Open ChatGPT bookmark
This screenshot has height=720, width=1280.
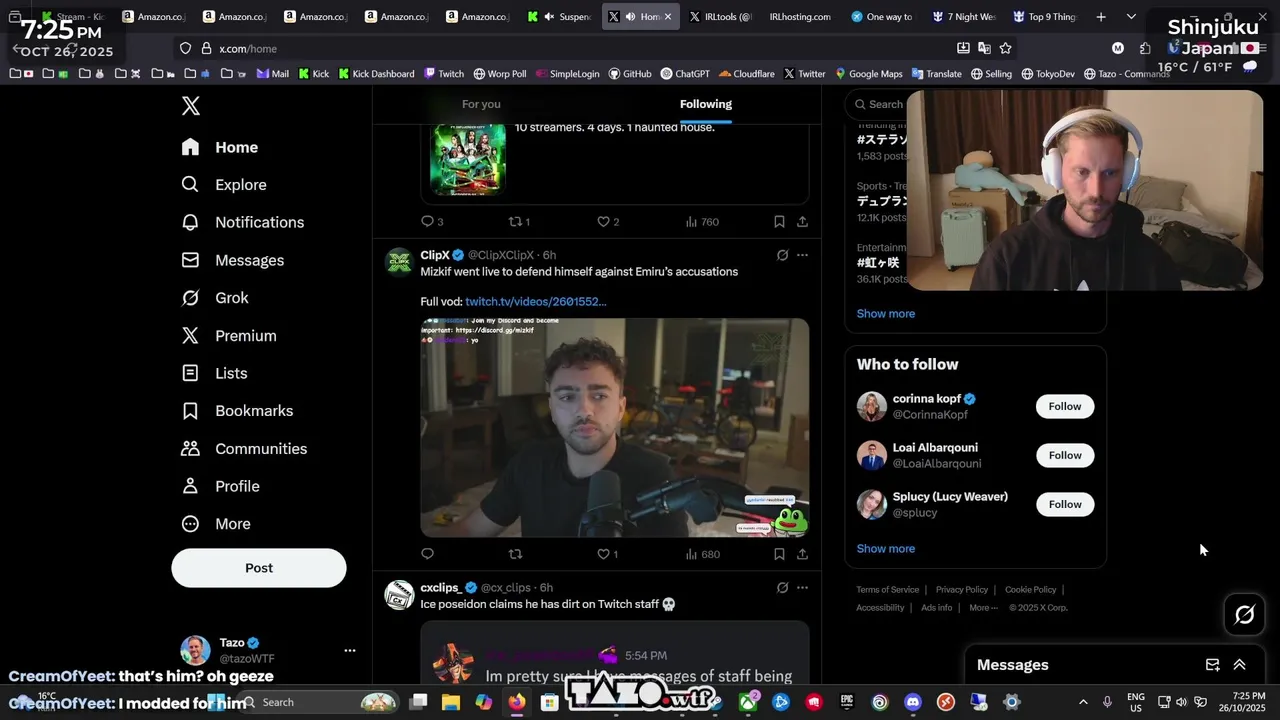684,73
